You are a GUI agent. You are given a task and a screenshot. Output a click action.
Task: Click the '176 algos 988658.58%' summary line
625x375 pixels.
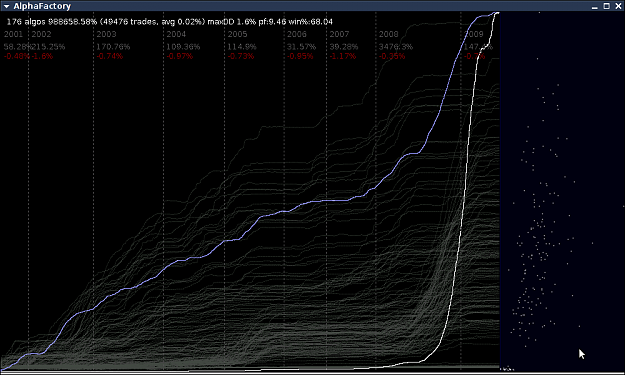point(170,22)
